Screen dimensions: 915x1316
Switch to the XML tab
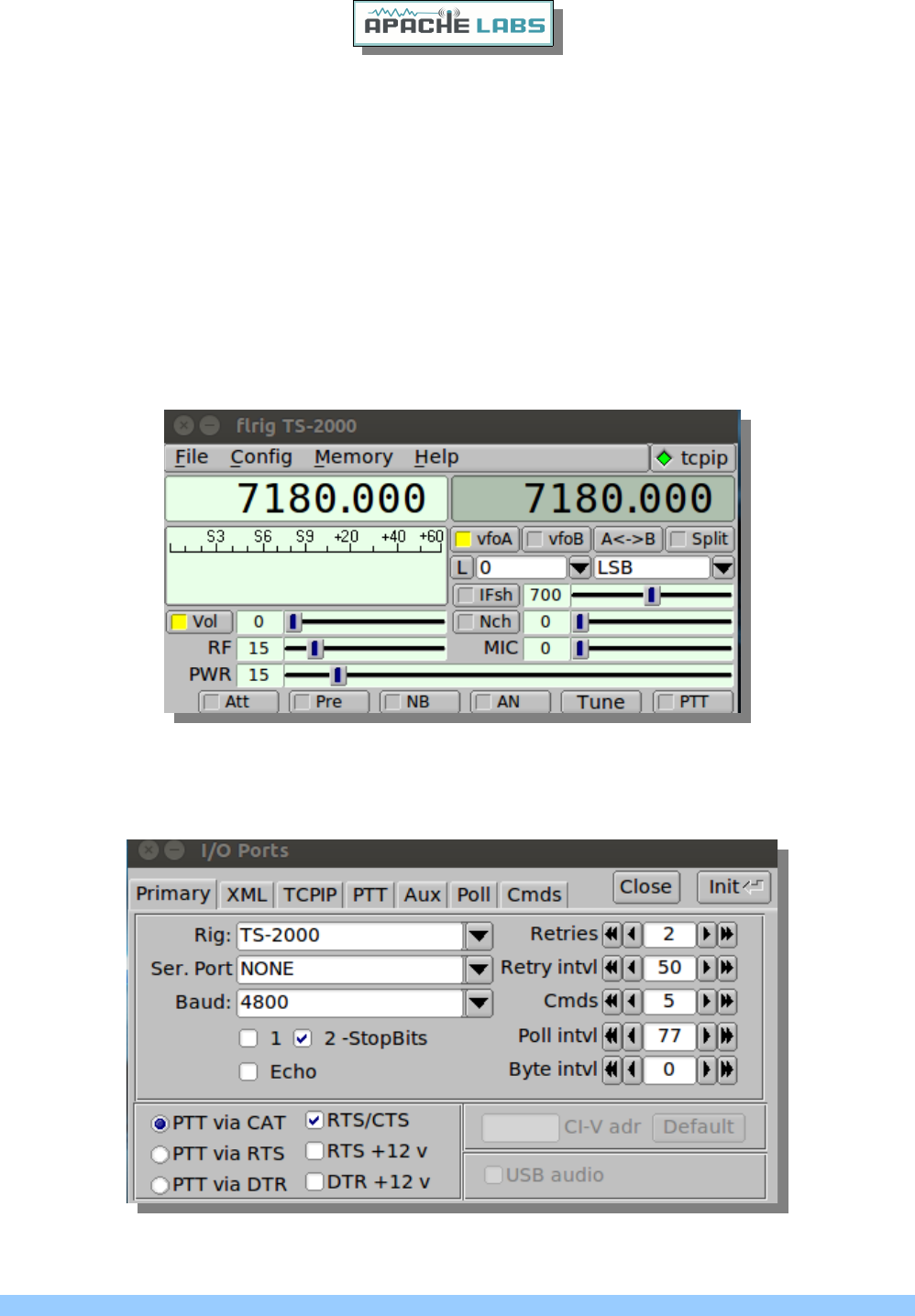tap(247, 895)
